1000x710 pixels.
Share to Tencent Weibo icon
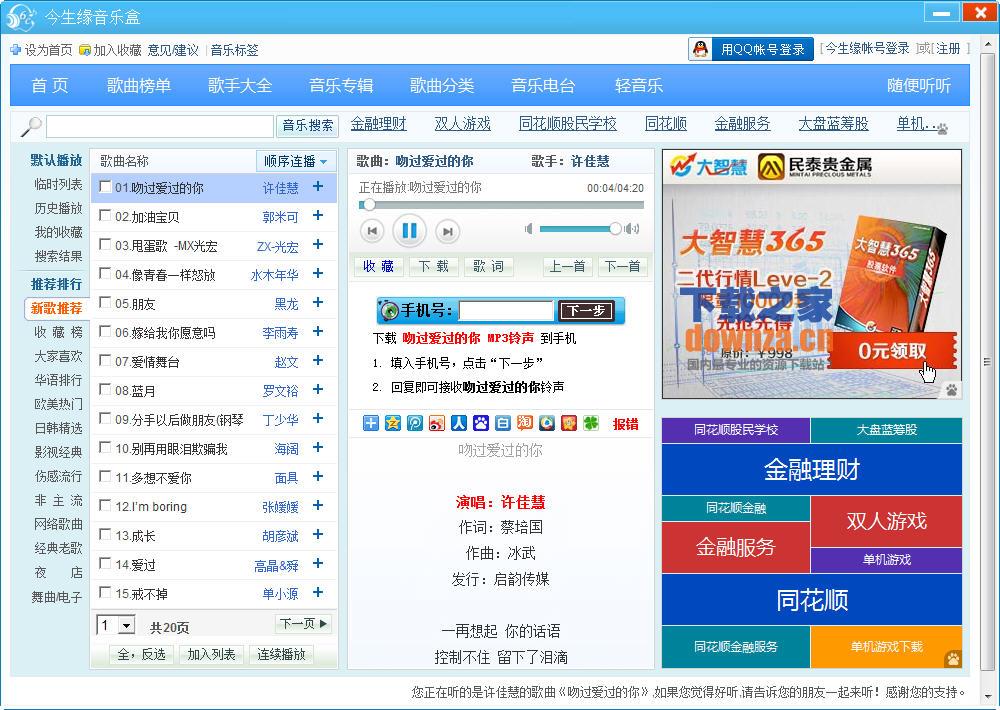coord(415,423)
